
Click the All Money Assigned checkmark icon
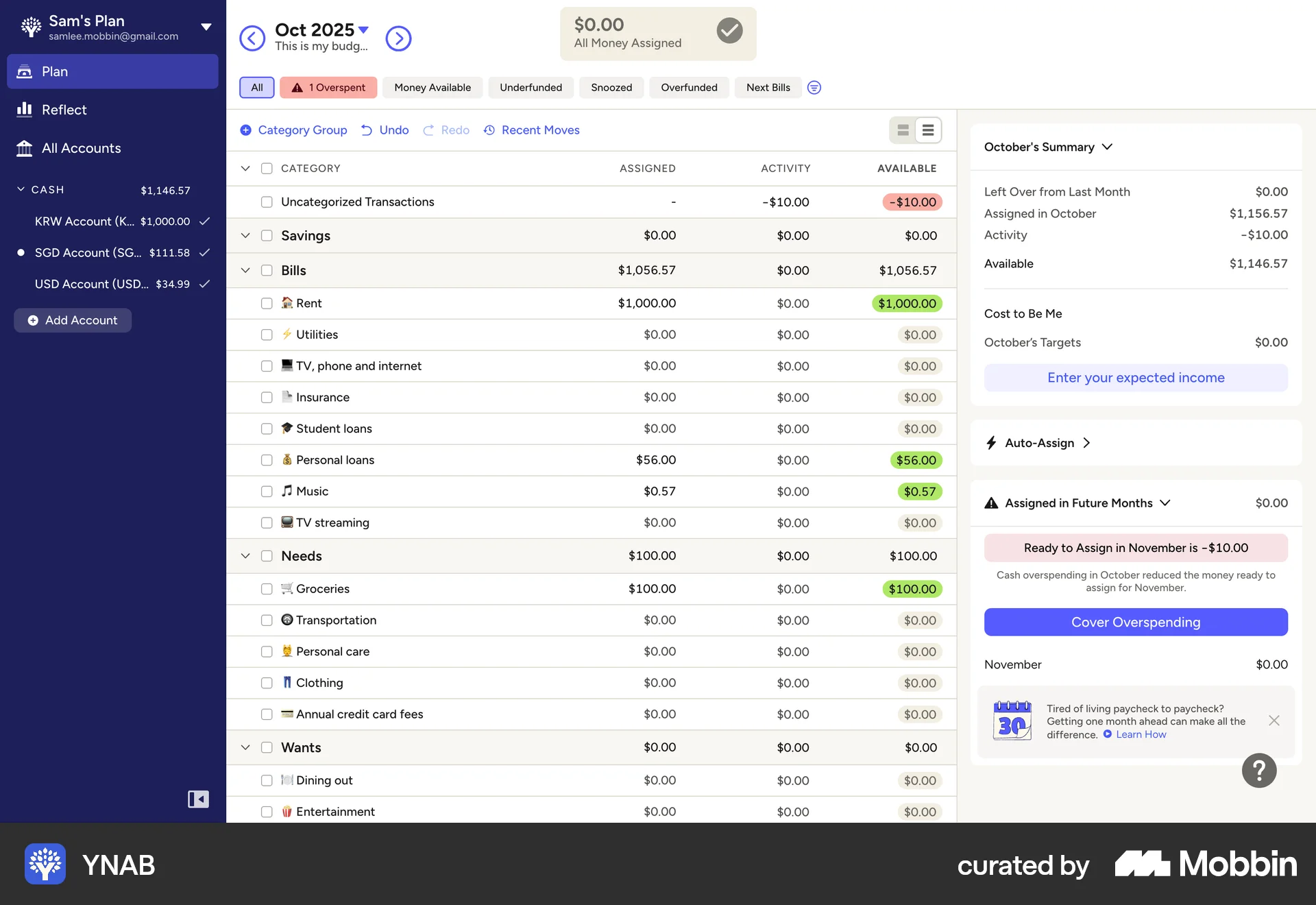coord(729,30)
